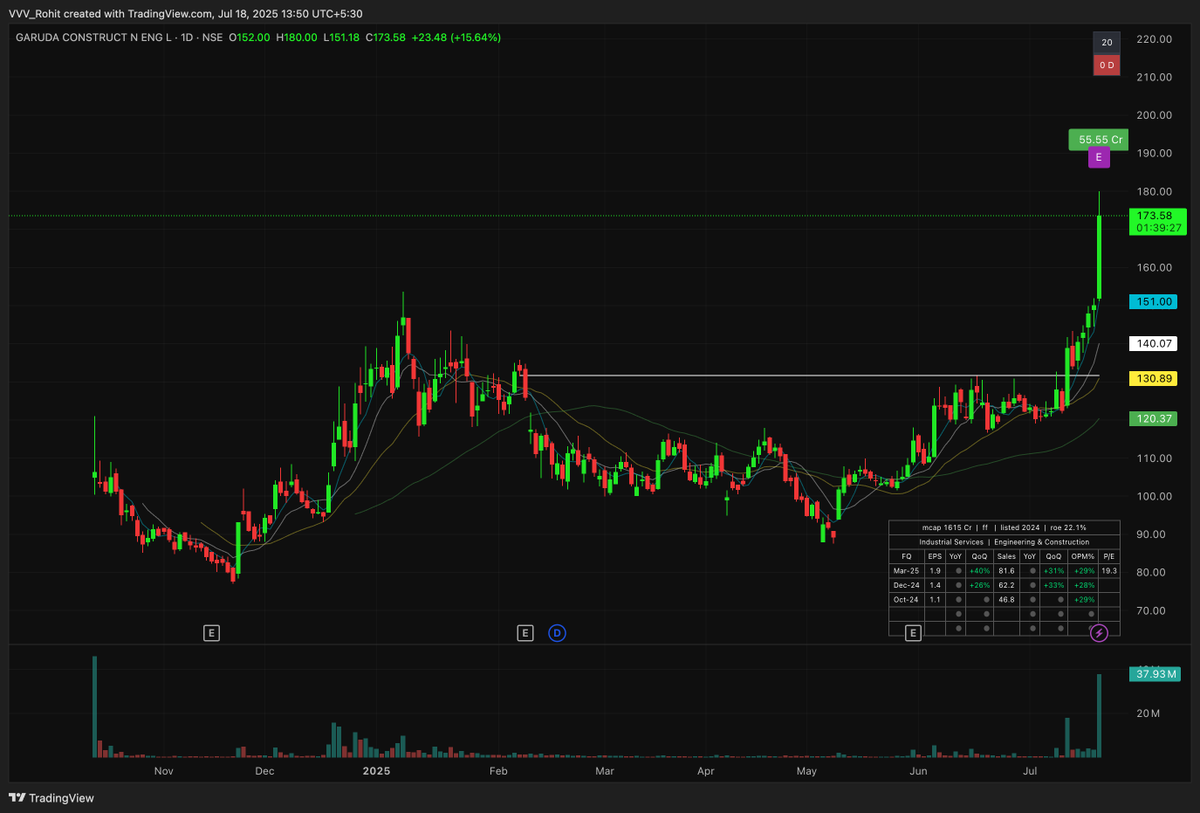
Task: Click the OPM% column header
Action: click(1082, 556)
